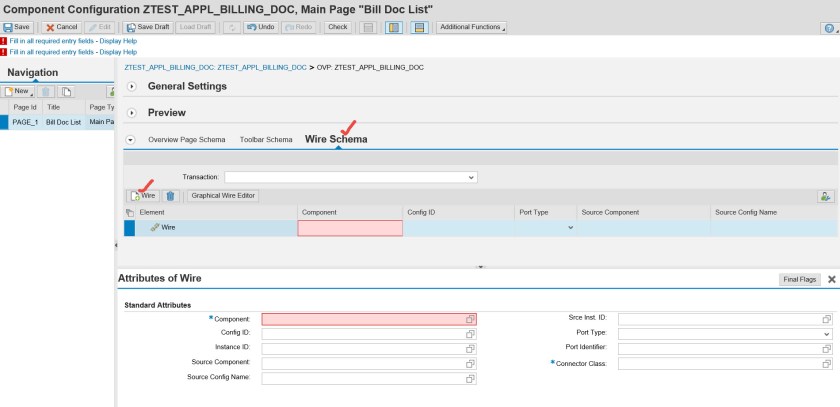840x407 pixels.
Task: Open second Display Help link
Action: [x=118, y=52]
